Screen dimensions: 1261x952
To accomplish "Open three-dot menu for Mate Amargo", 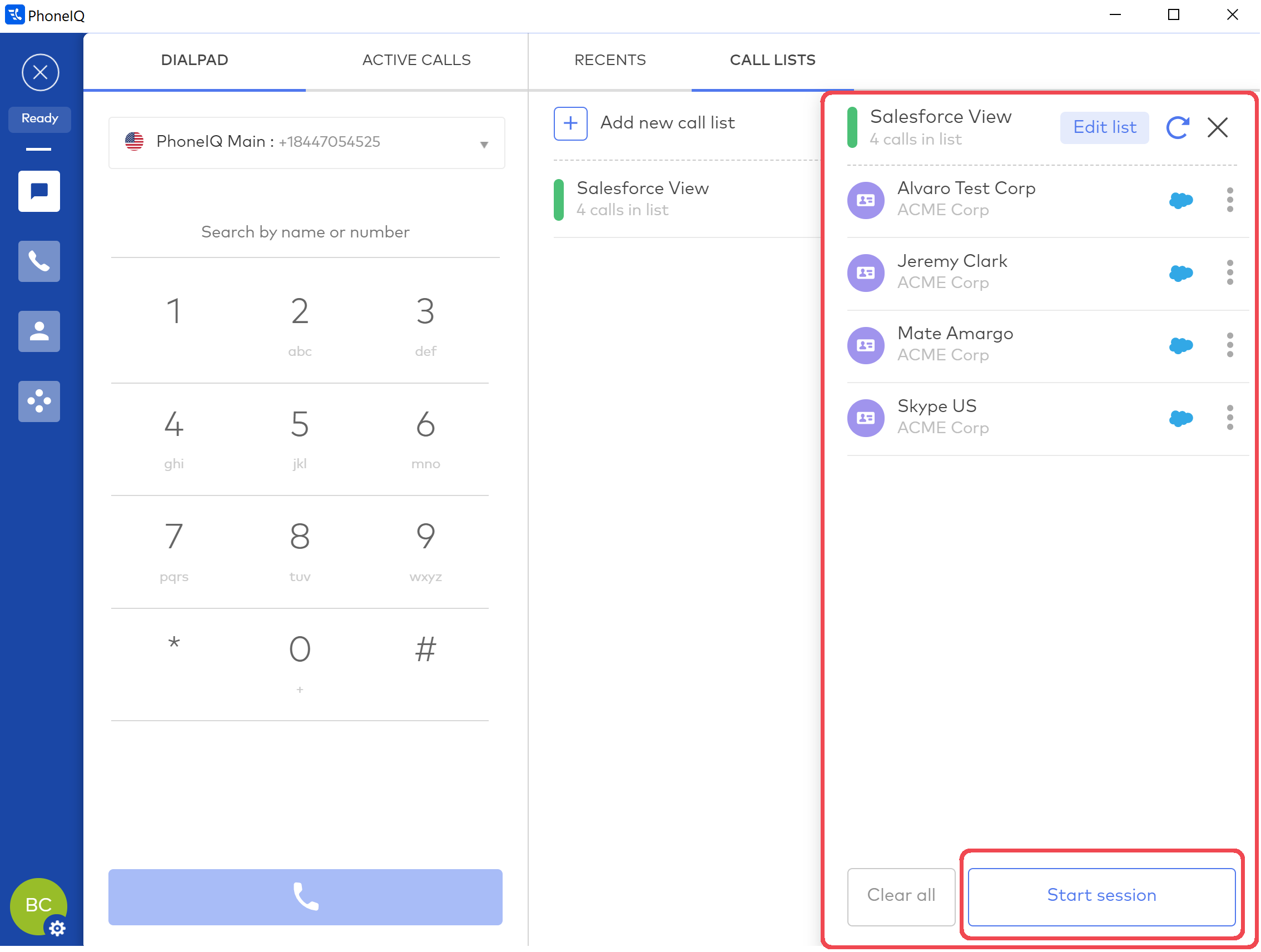I will point(1230,345).
